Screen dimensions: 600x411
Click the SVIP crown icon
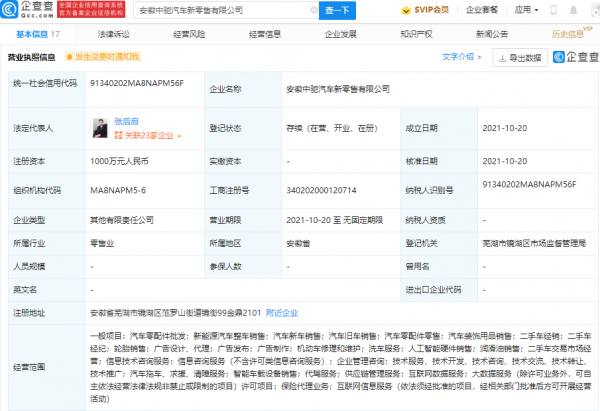tap(406, 10)
